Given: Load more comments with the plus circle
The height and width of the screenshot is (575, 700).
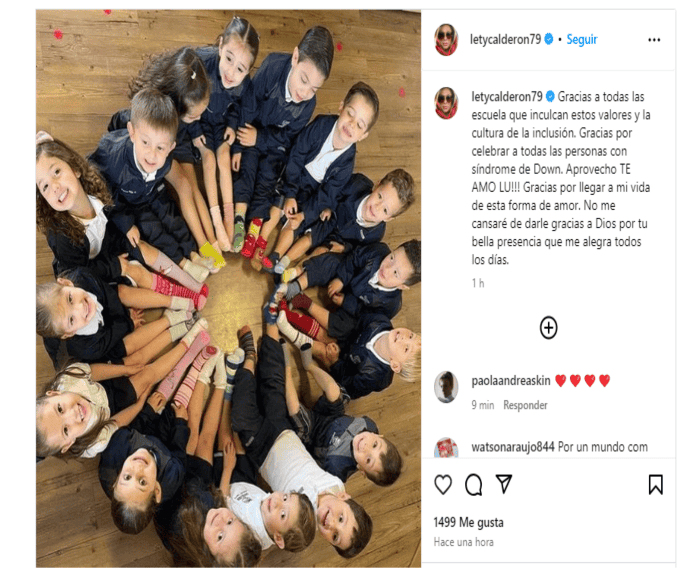Looking at the screenshot, I should click(548, 328).
